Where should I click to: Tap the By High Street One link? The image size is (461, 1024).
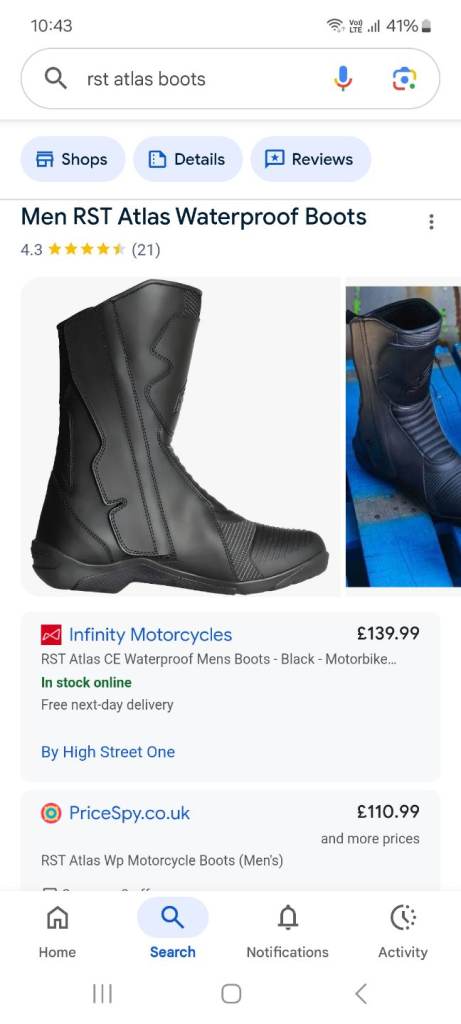(108, 752)
